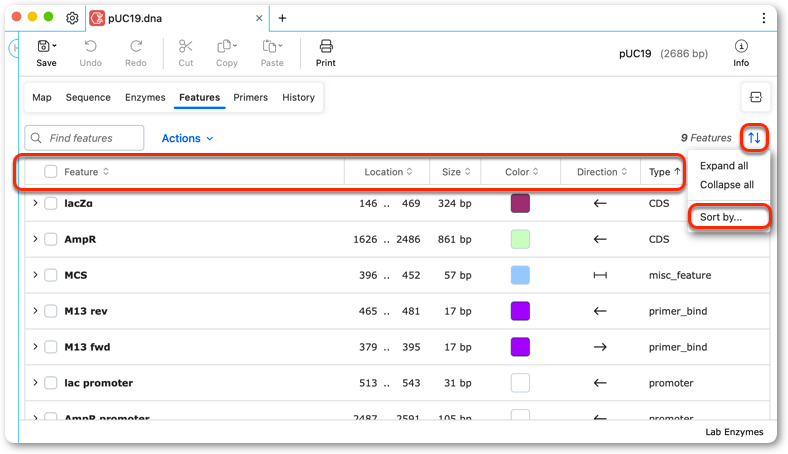Click the lacZα maroon color swatch
The height and width of the screenshot is (454, 788).
[x=520, y=204]
